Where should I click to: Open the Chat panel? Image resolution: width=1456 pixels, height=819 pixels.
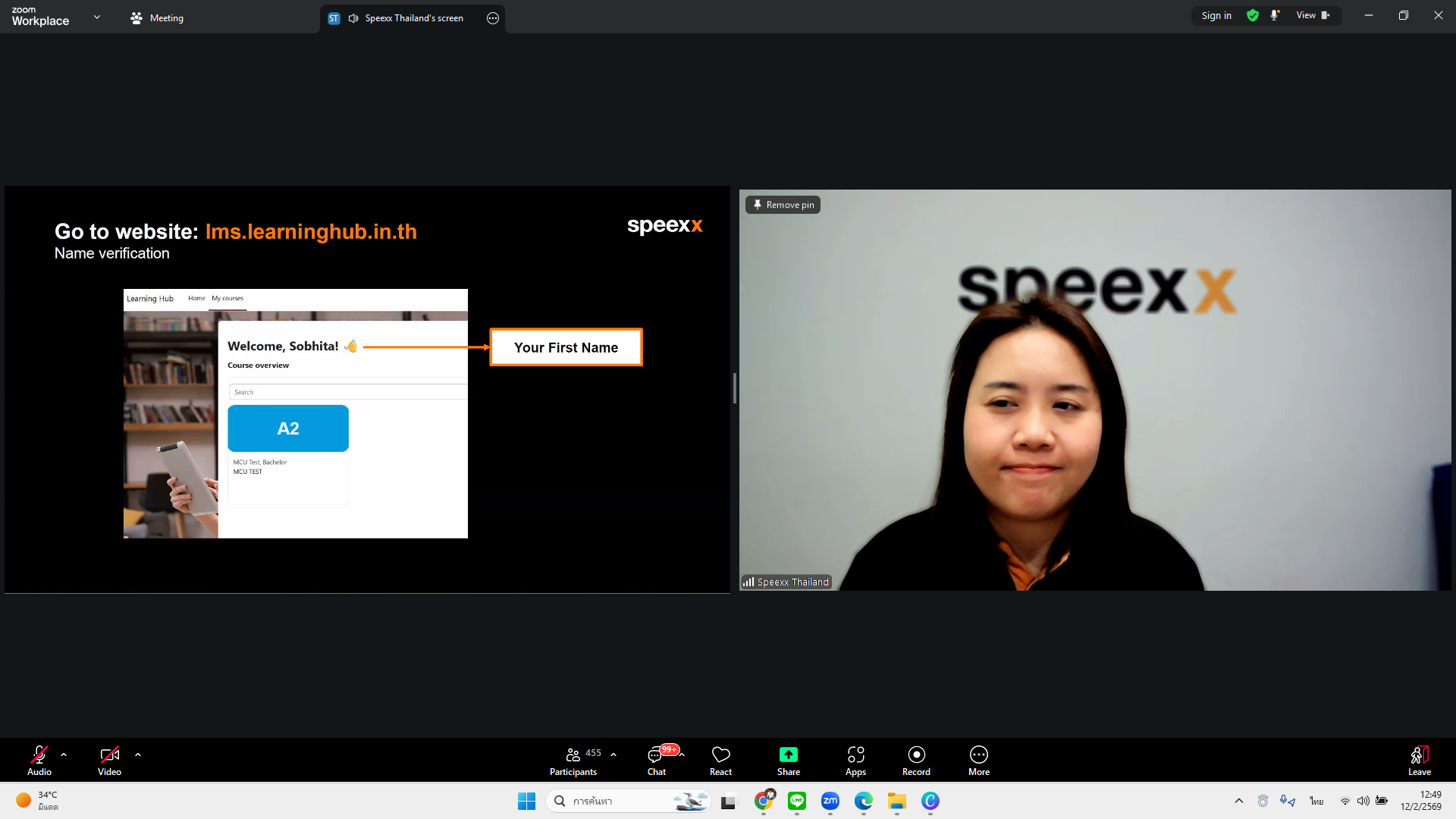click(x=656, y=761)
